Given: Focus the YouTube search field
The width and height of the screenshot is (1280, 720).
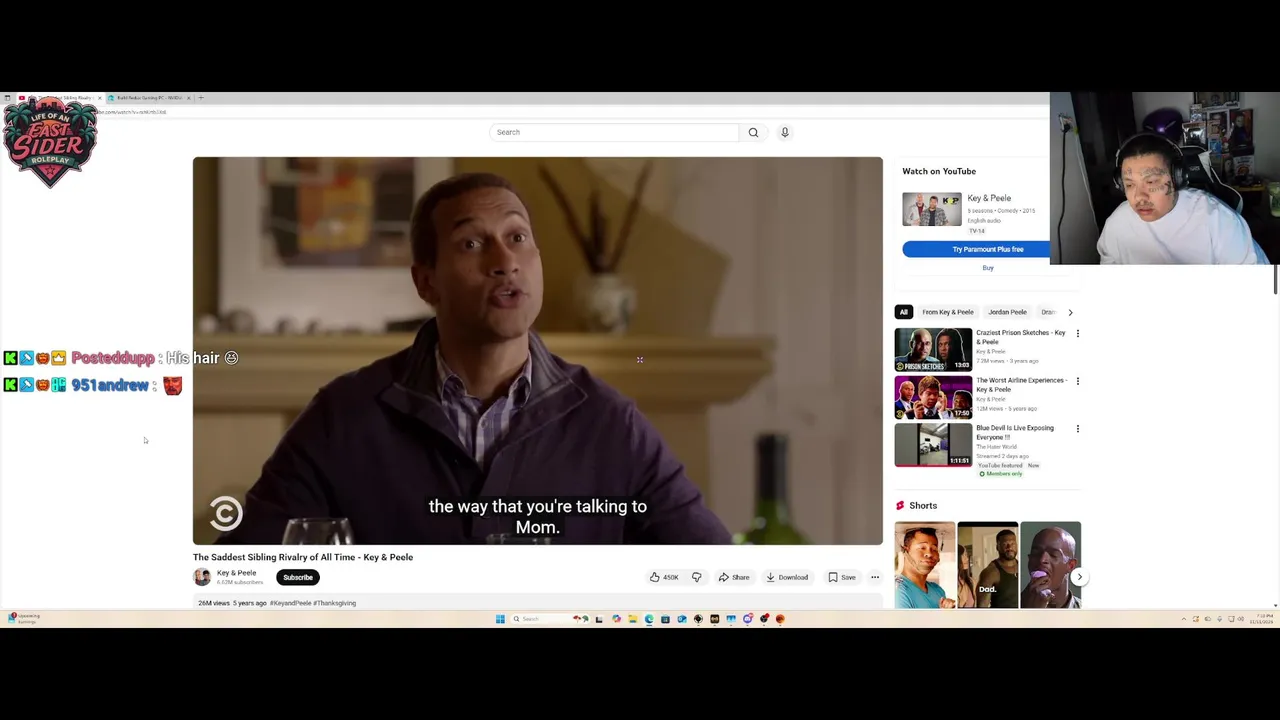Looking at the screenshot, I should point(614,132).
